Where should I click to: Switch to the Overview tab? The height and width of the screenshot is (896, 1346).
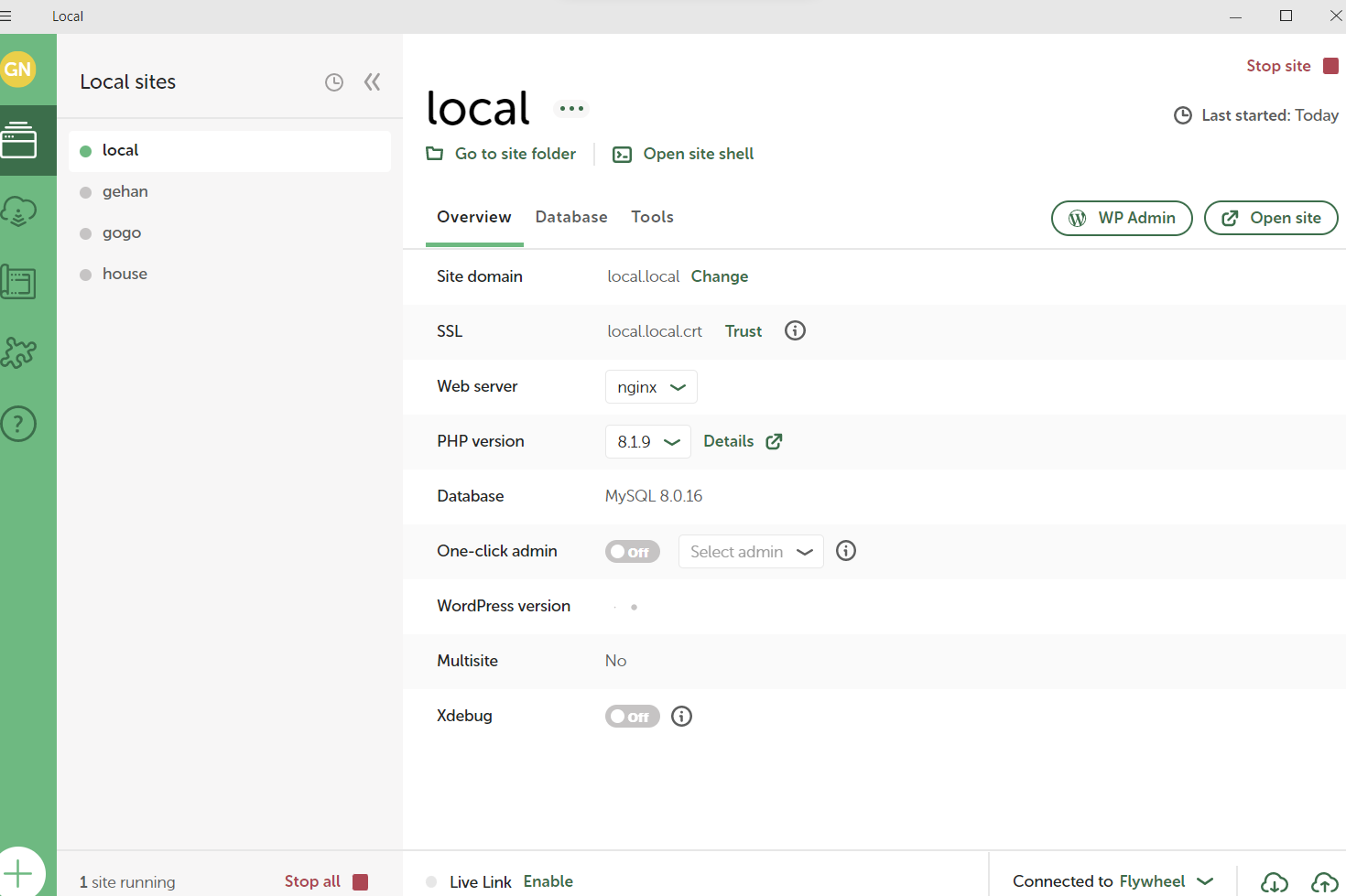pos(474,217)
